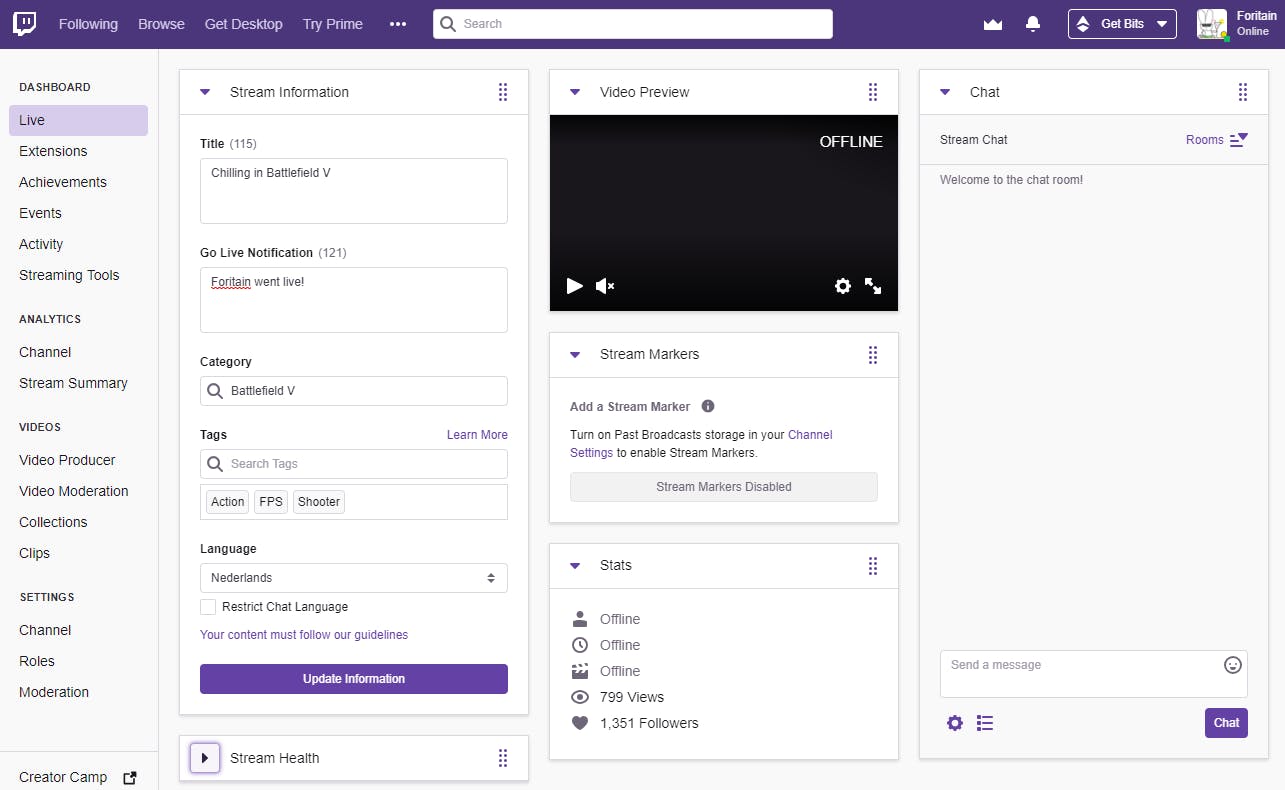The width and height of the screenshot is (1285, 790).
Task: Click the viewers person icon in Stats
Action: (580, 619)
